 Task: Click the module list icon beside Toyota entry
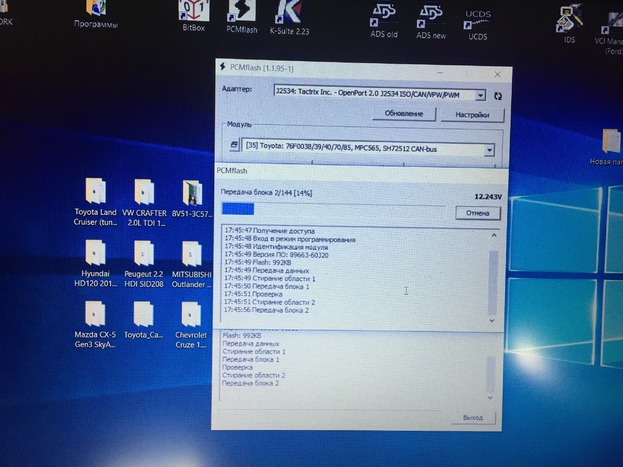pyautogui.click(x=234, y=147)
